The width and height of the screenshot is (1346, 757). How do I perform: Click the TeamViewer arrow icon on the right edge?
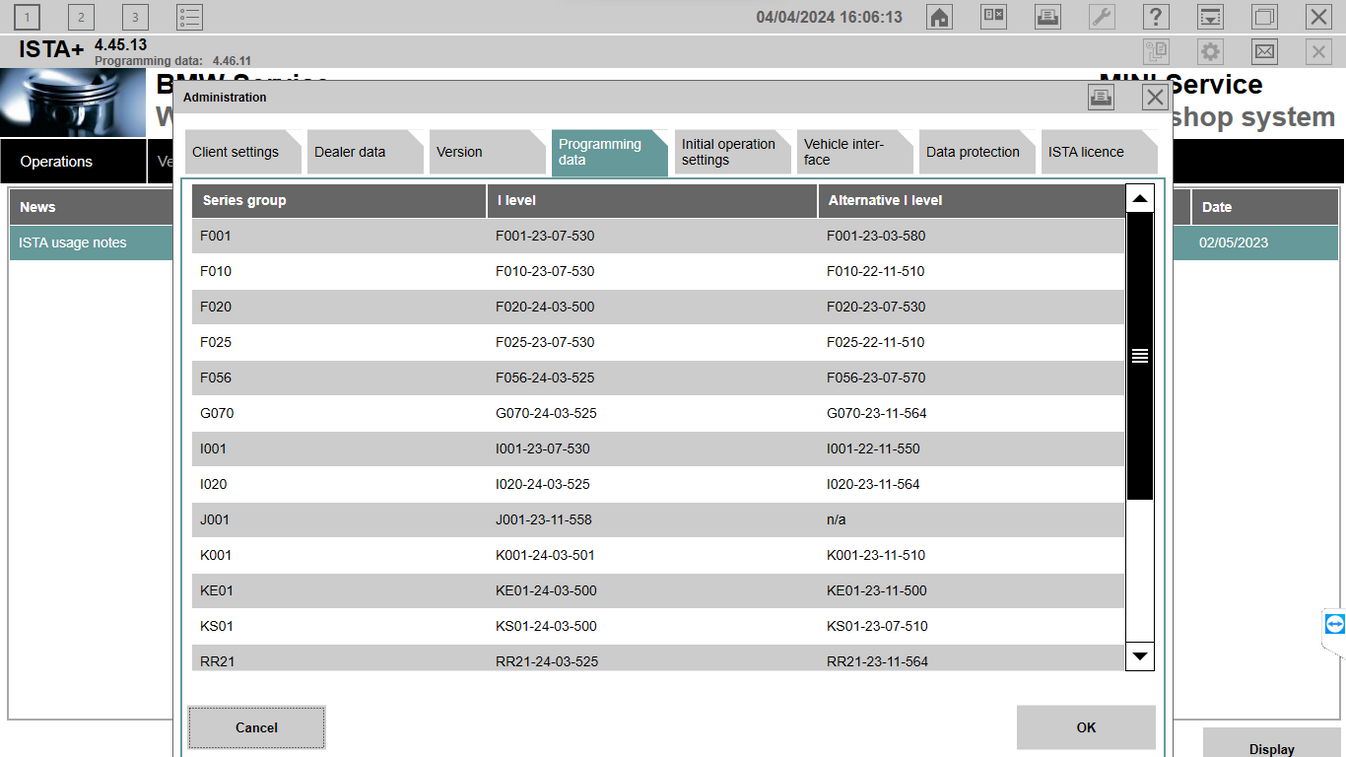pos(1334,624)
